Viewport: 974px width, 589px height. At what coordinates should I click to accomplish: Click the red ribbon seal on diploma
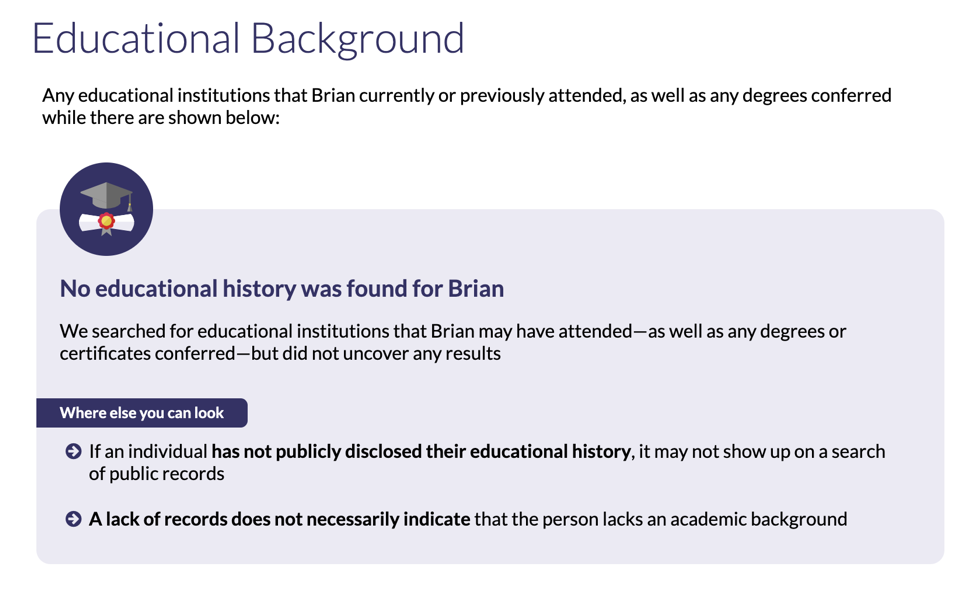coord(107,222)
